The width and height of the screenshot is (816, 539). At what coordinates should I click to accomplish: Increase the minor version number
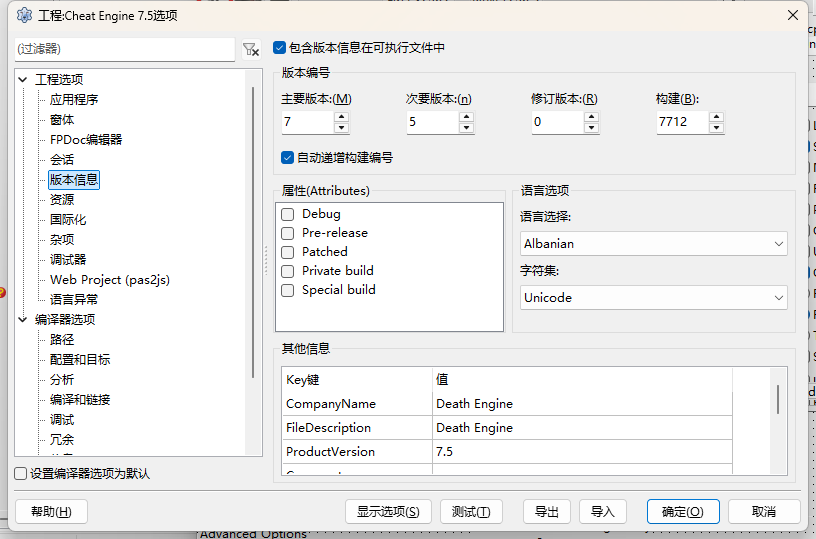[466, 117]
